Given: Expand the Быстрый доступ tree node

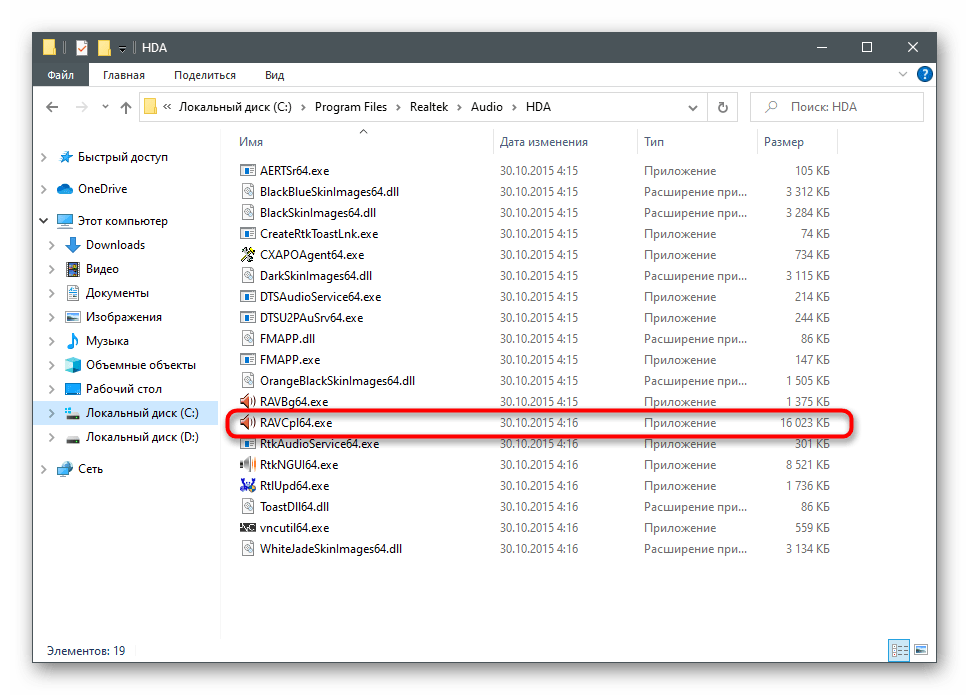Looking at the screenshot, I should 44,158.
